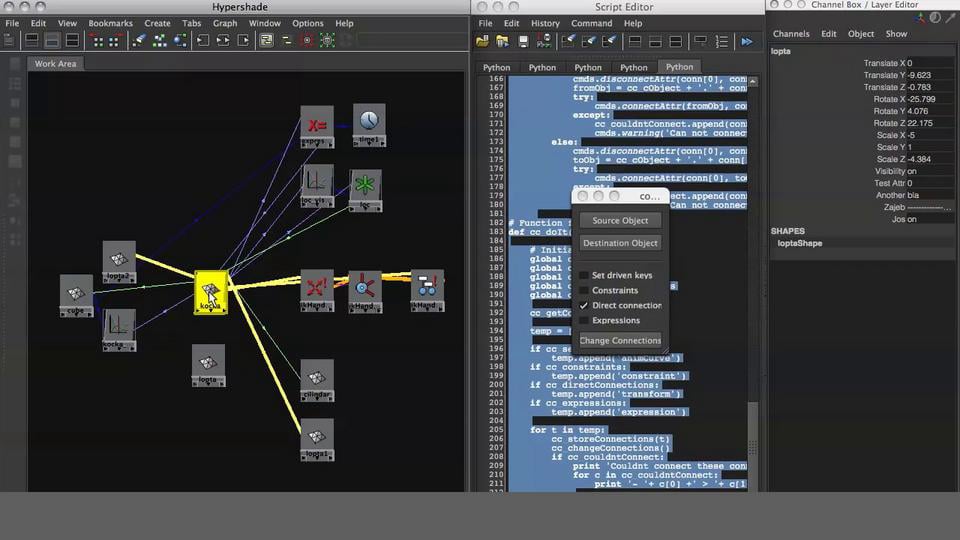960x540 pixels.
Task: Click the highlighted layout toggle icon in Hypershade toolbar
Action: [266, 41]
